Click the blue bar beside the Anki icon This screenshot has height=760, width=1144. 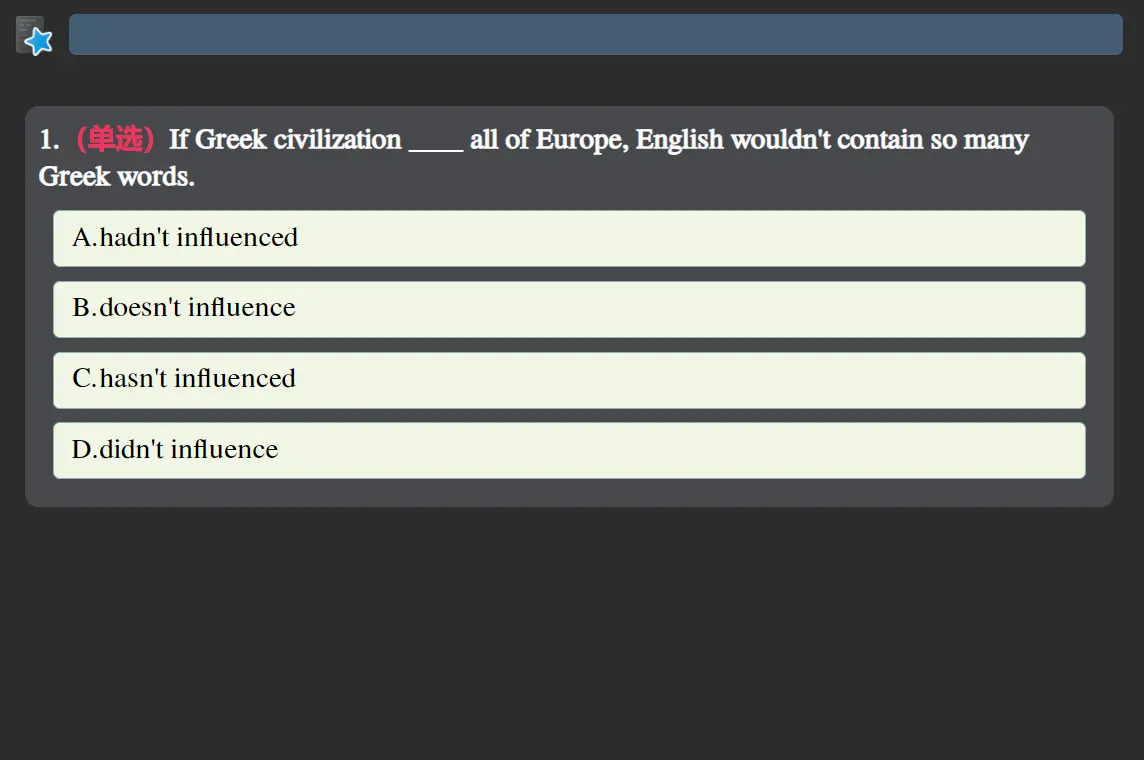pyautogui.click(x=595, y=34)
